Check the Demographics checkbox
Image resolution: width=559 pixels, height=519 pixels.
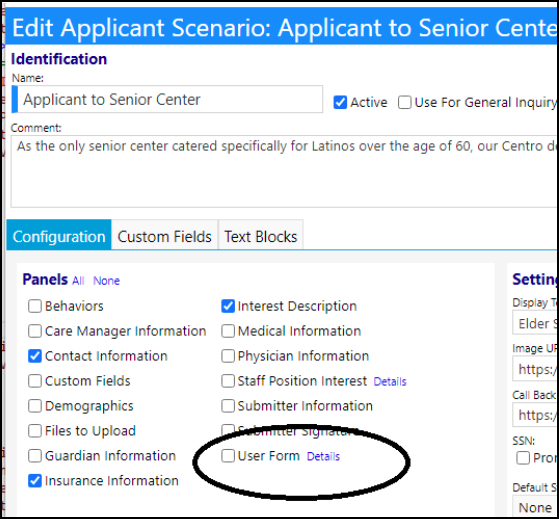(x=35, y=406)
